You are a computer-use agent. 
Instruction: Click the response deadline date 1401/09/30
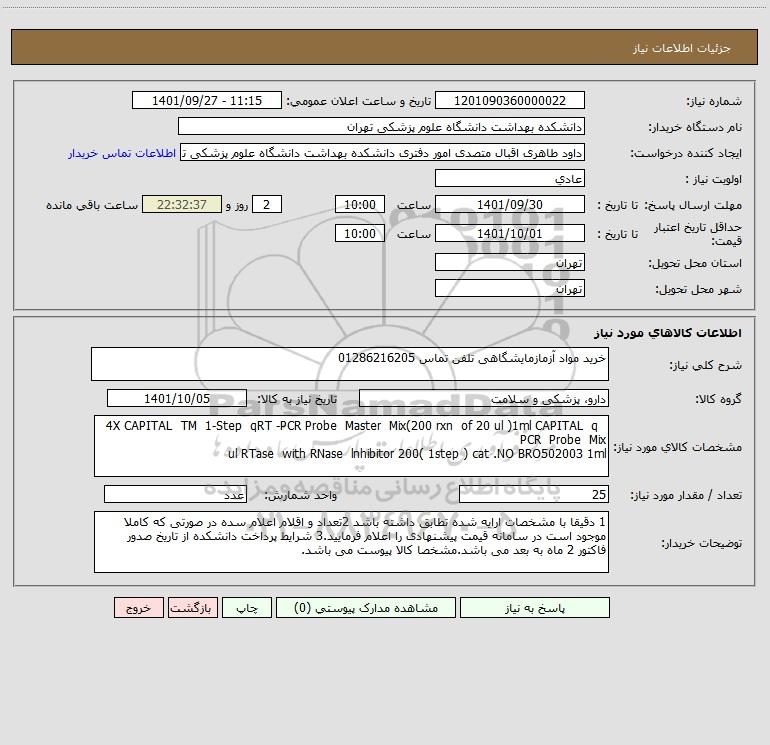pyautogui.click(x=510, y=204)
